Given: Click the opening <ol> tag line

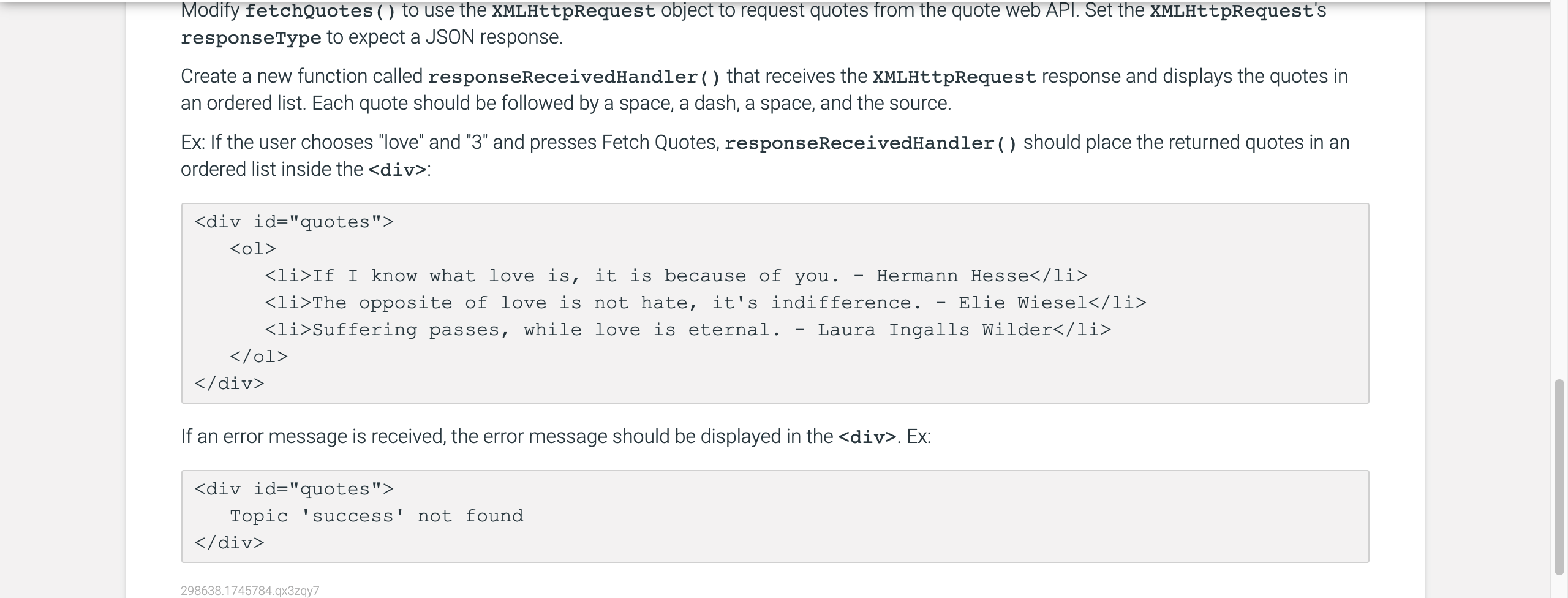Looking at the screenshot, I should pos(253,249).
